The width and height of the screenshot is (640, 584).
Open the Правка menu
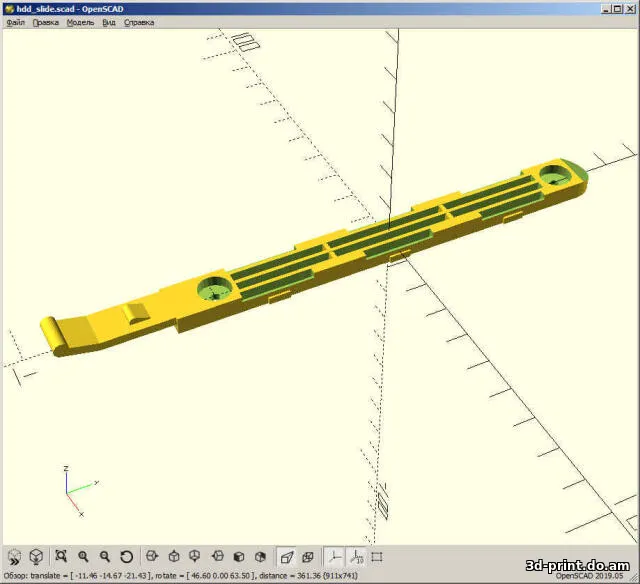coord(46,22)
